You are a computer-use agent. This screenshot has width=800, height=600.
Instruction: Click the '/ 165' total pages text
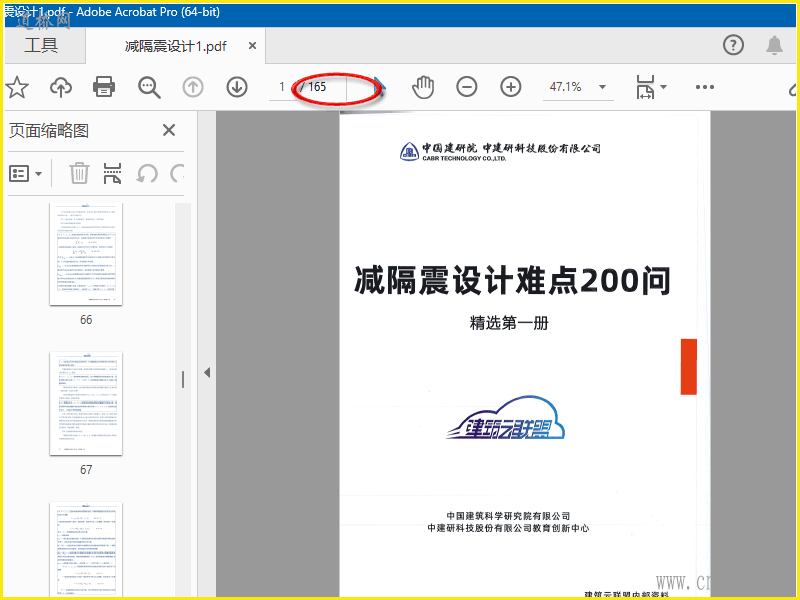[x=313, y=87]
